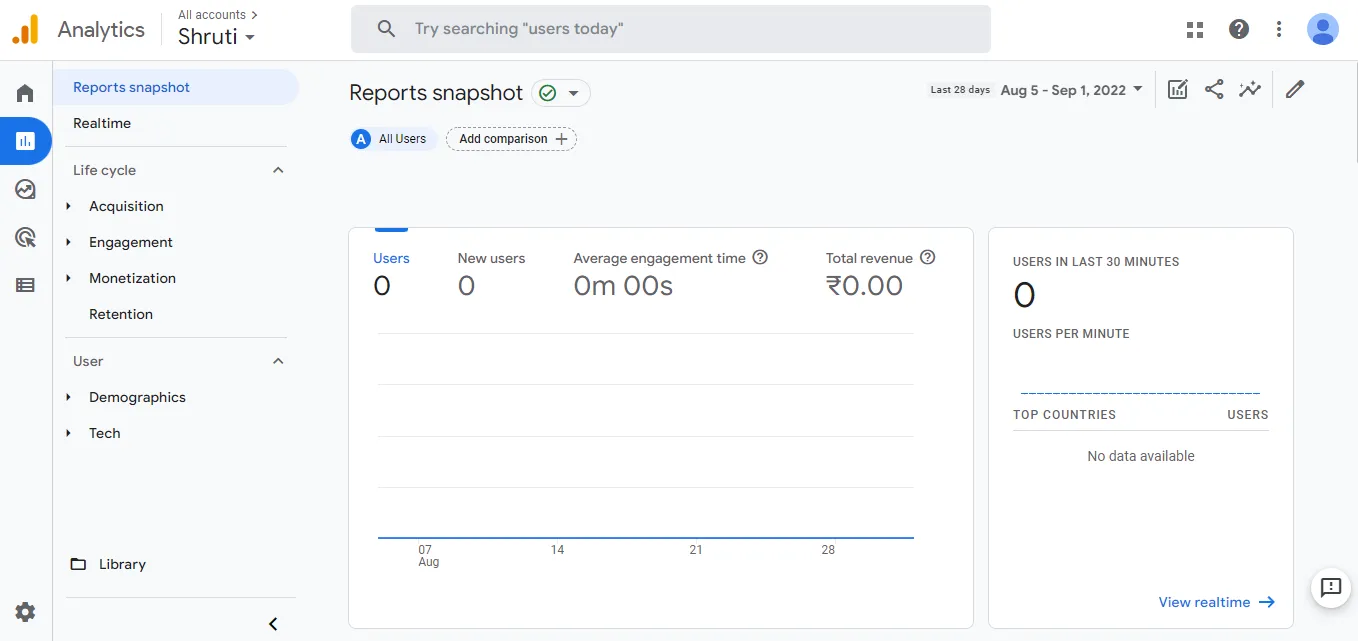Click Add comparison button
The width and height of the screenshot is (1358, 641).
pos(511,139)
